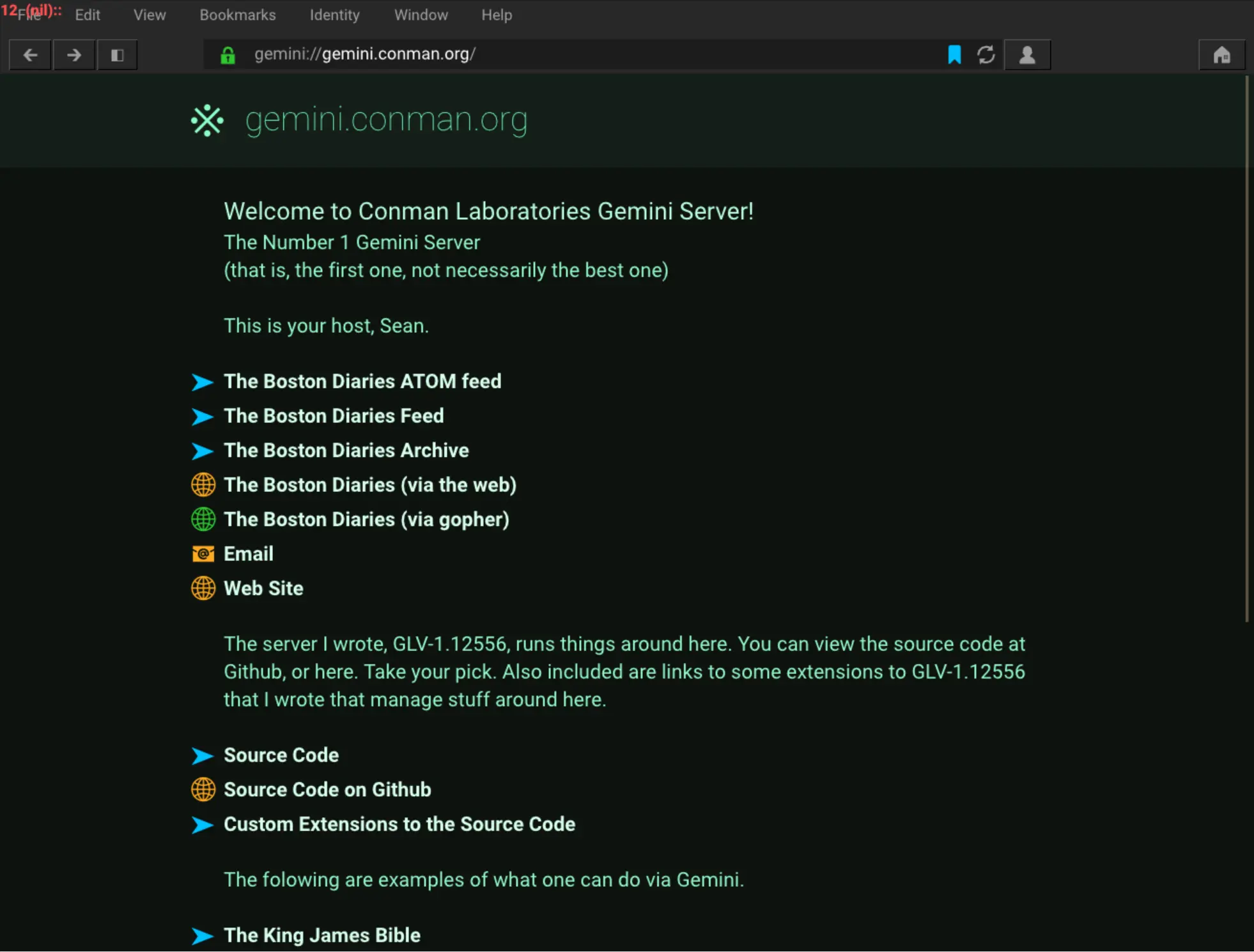This screenshot has height=952, width=1254.
Task: Open the Window menu
Action: [x=421, y=15]
